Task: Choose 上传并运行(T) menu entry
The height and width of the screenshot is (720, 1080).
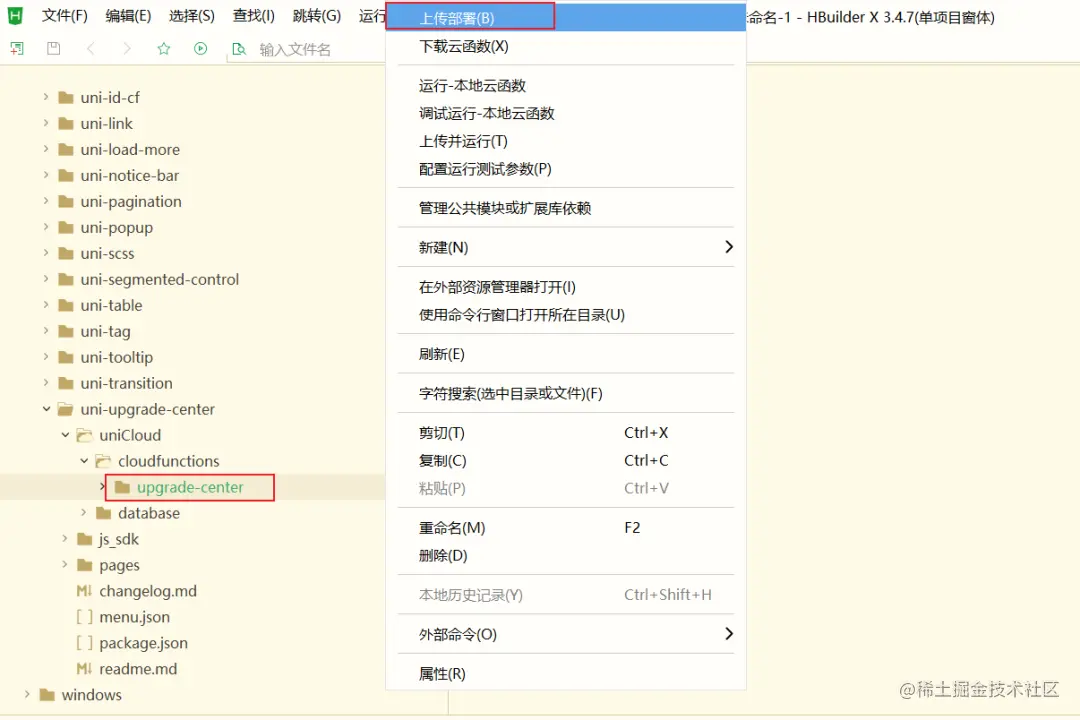Action: coord(566,141)
